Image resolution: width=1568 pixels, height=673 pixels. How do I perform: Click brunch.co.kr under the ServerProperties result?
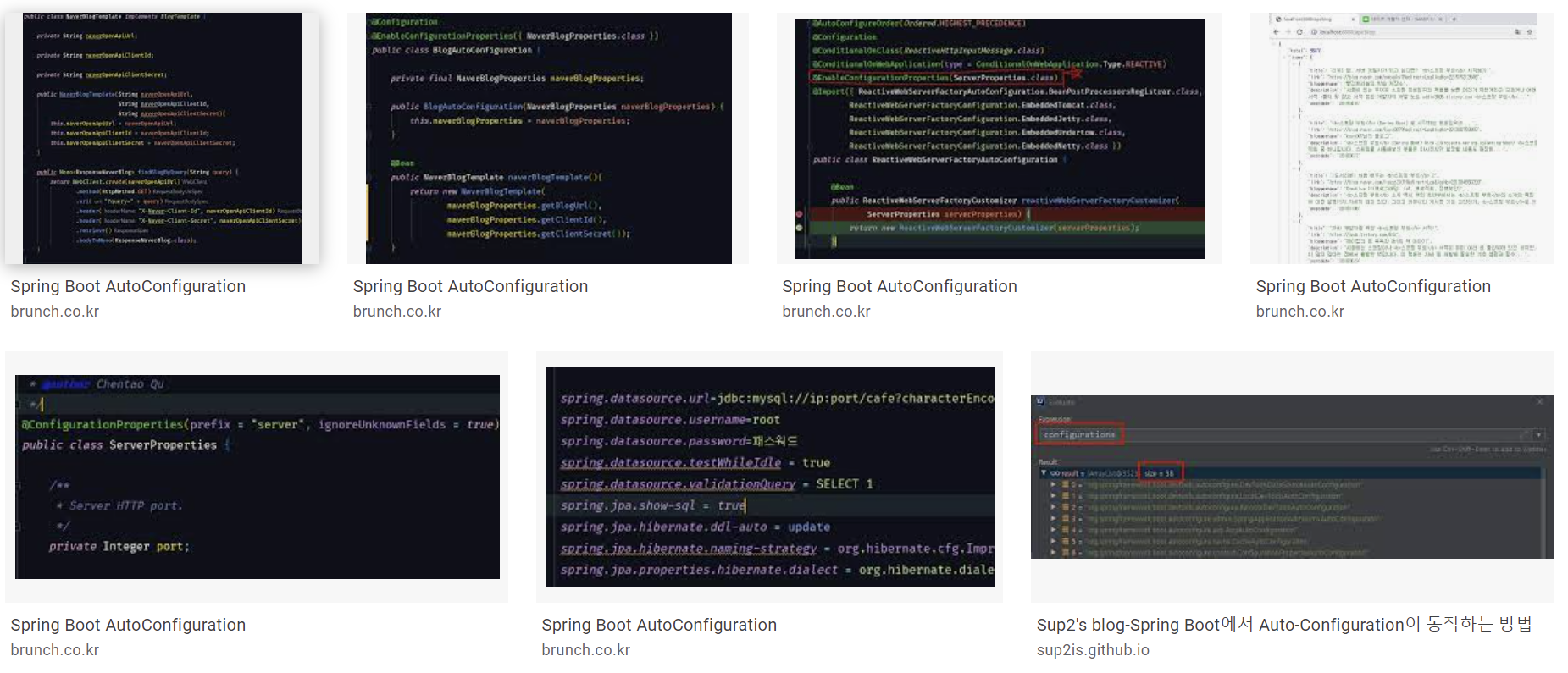[55, 650]
